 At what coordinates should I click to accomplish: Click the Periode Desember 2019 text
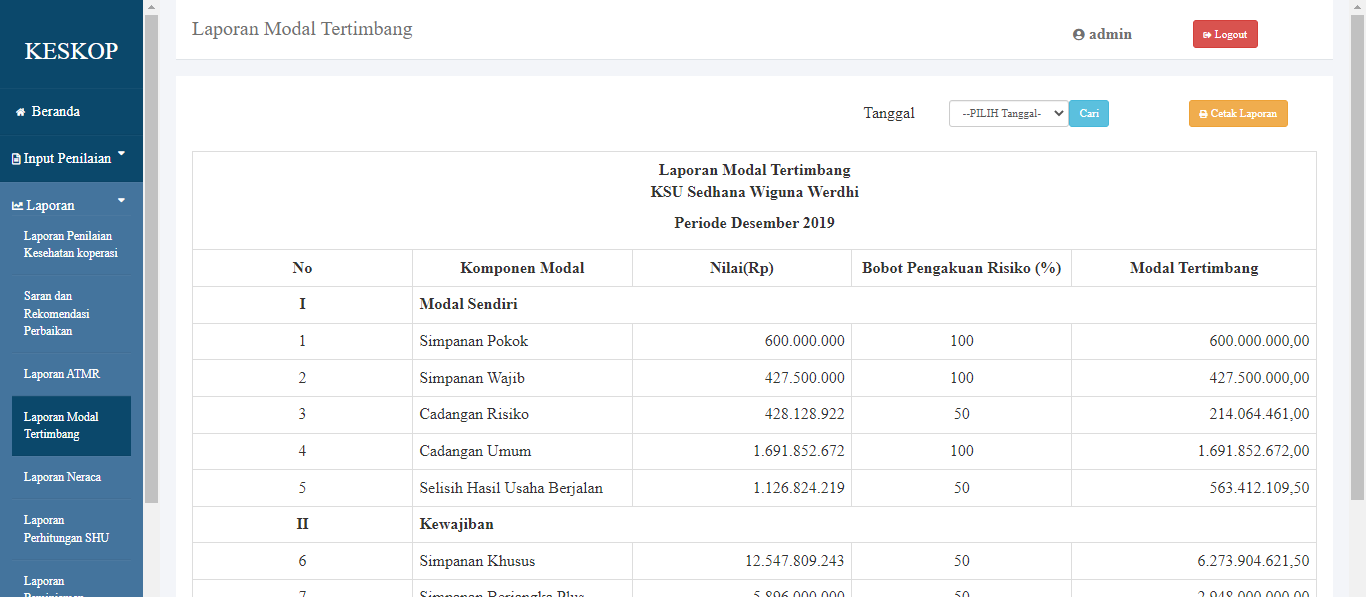pyautogui.click(x=754, y=223)
